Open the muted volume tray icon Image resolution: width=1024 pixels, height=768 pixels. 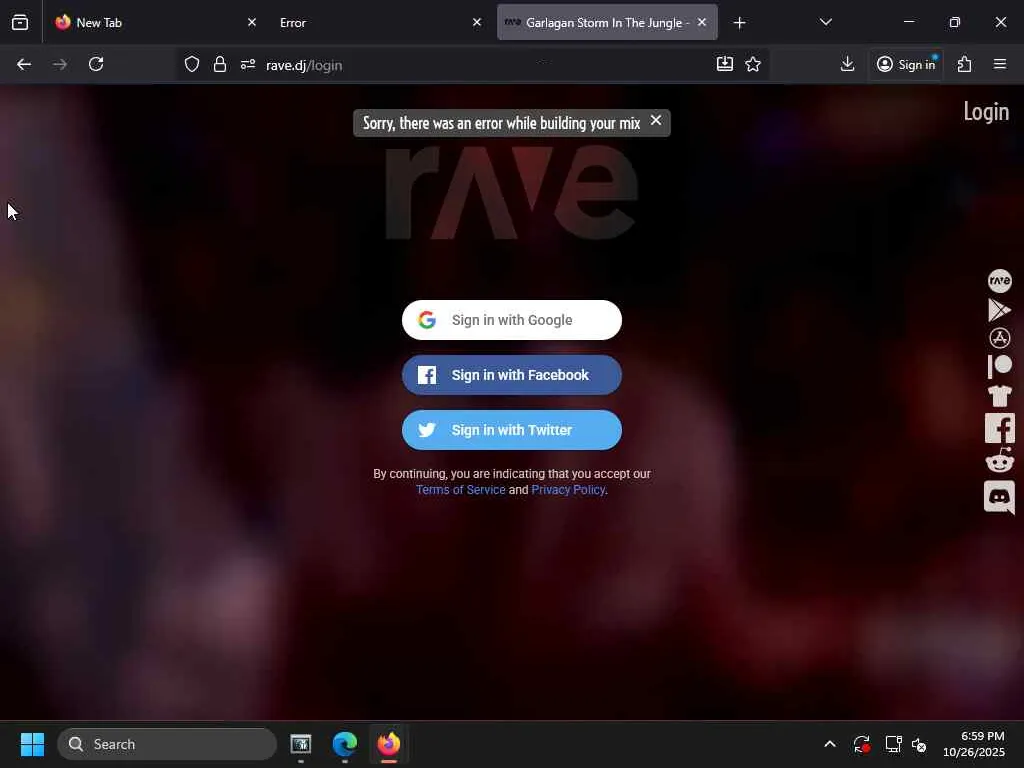coord(920,744)
